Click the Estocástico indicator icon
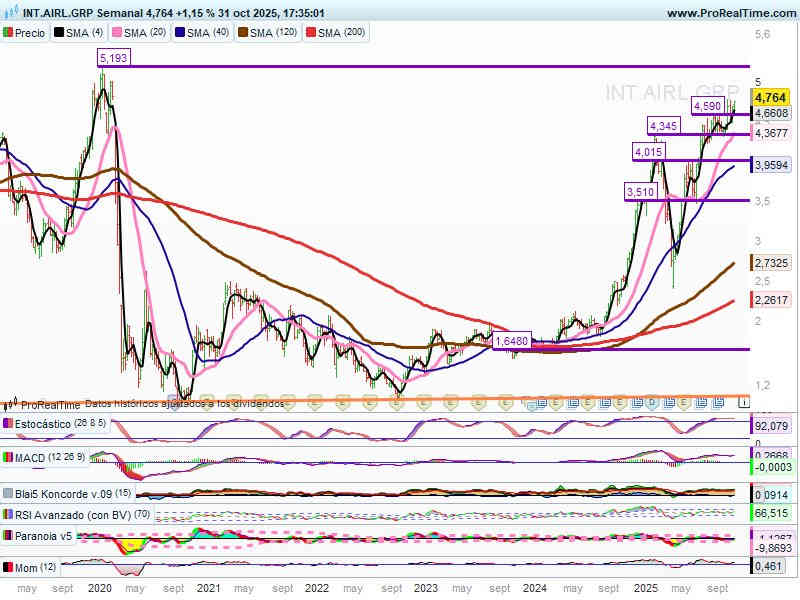 click(x=9, y=425)
